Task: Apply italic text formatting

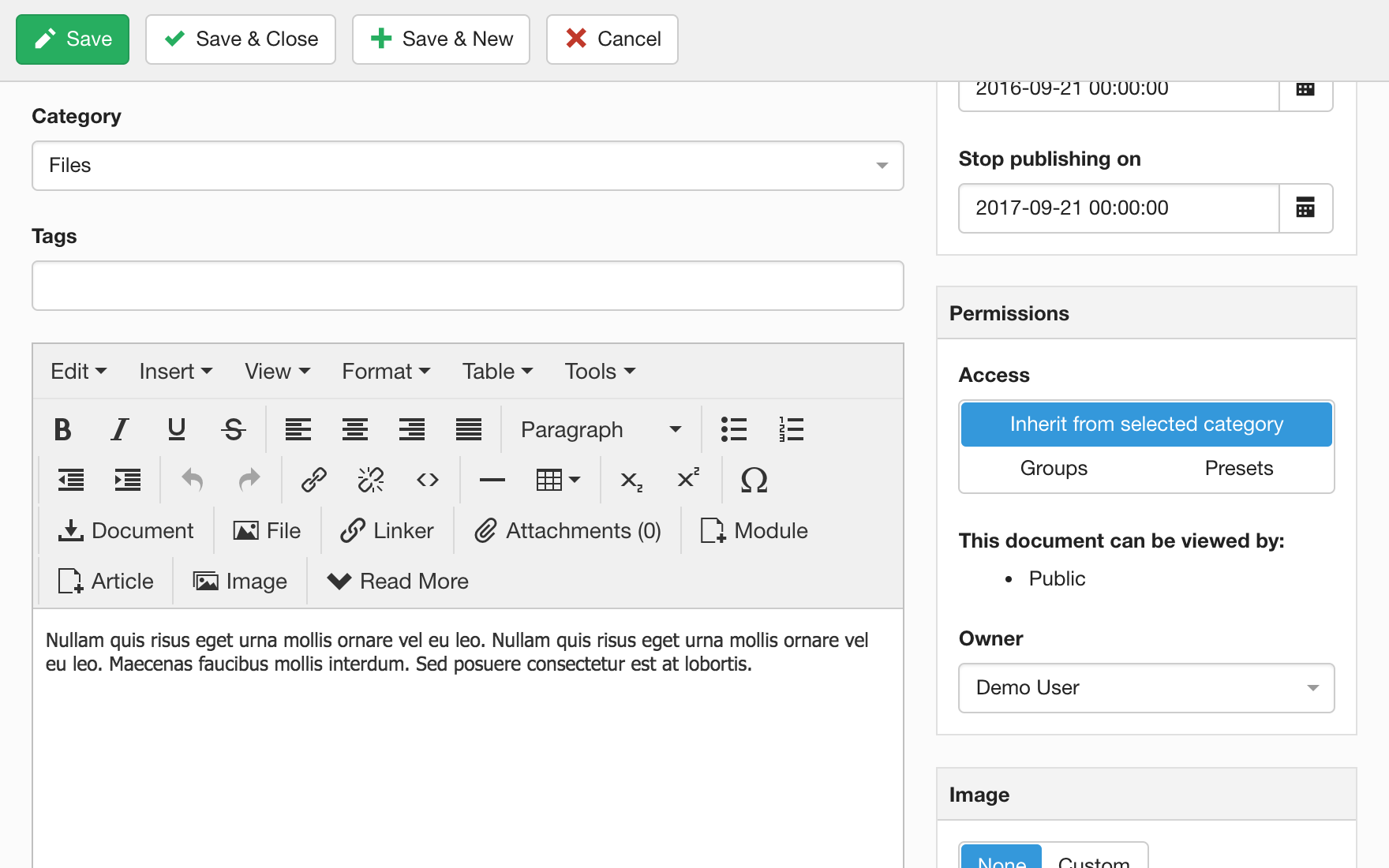Action: pyautogui.click(x=119, y=429)
